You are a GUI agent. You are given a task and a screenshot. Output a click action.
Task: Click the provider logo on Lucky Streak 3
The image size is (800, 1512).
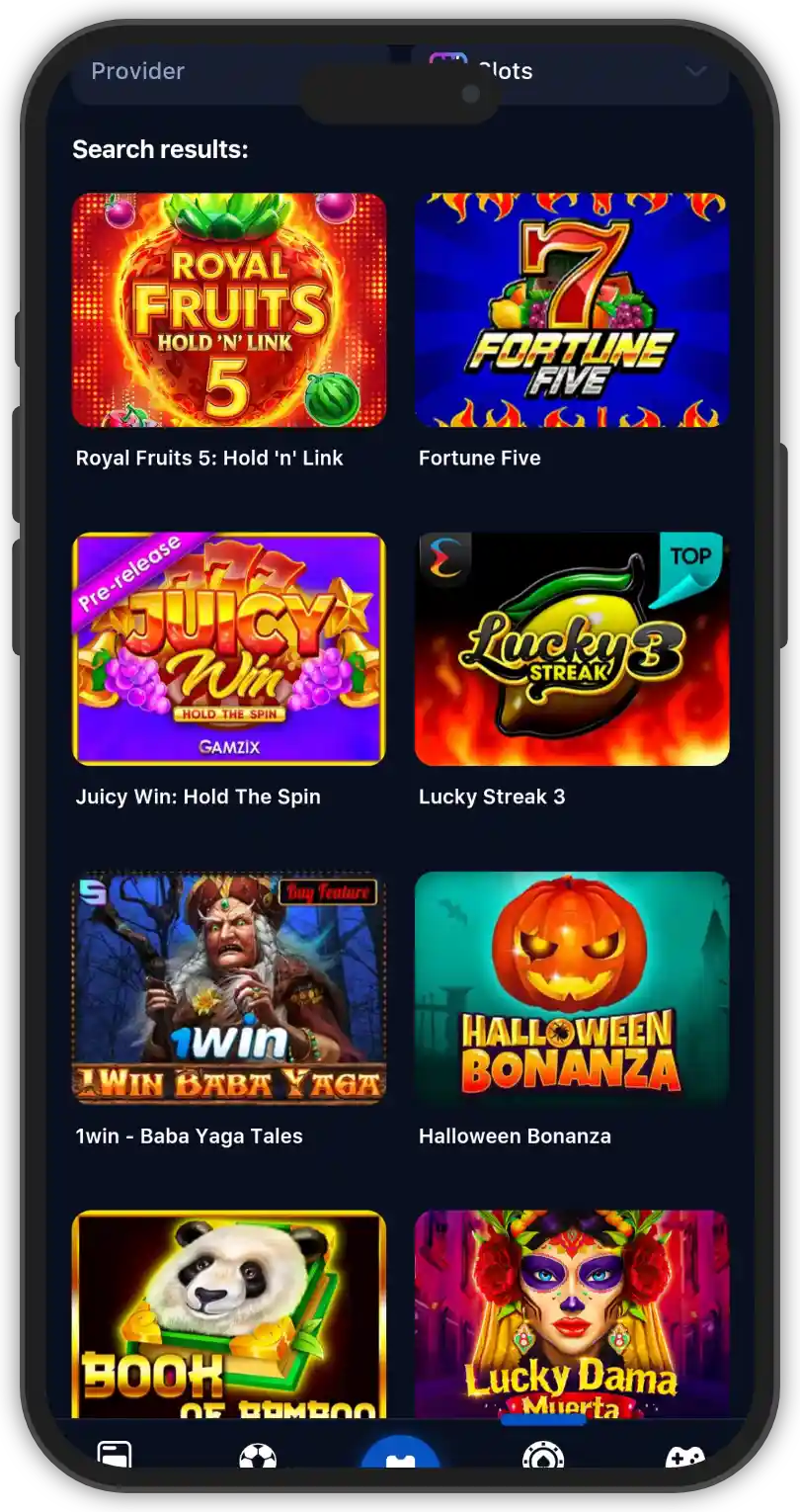coord(445,559)
